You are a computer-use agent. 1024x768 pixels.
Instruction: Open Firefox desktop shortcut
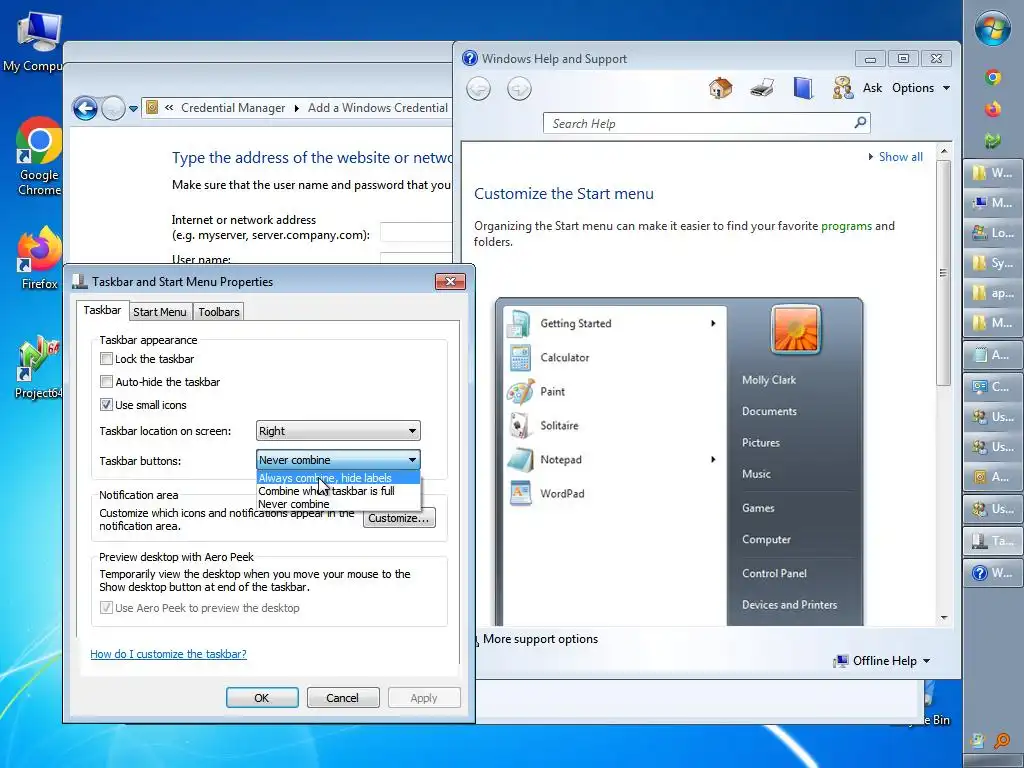point(39,258)
